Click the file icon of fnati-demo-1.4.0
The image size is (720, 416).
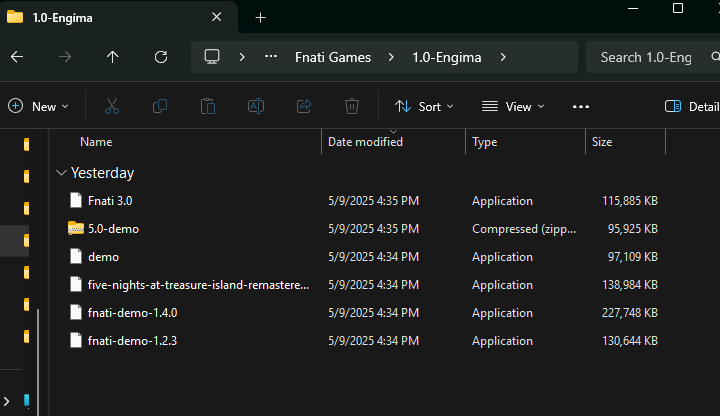coord(76,313)
